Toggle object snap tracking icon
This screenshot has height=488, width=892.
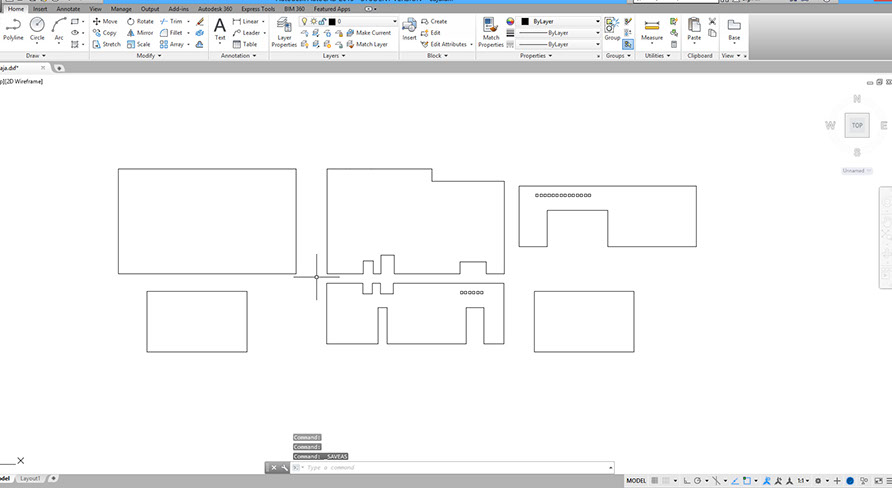(734, 481)
